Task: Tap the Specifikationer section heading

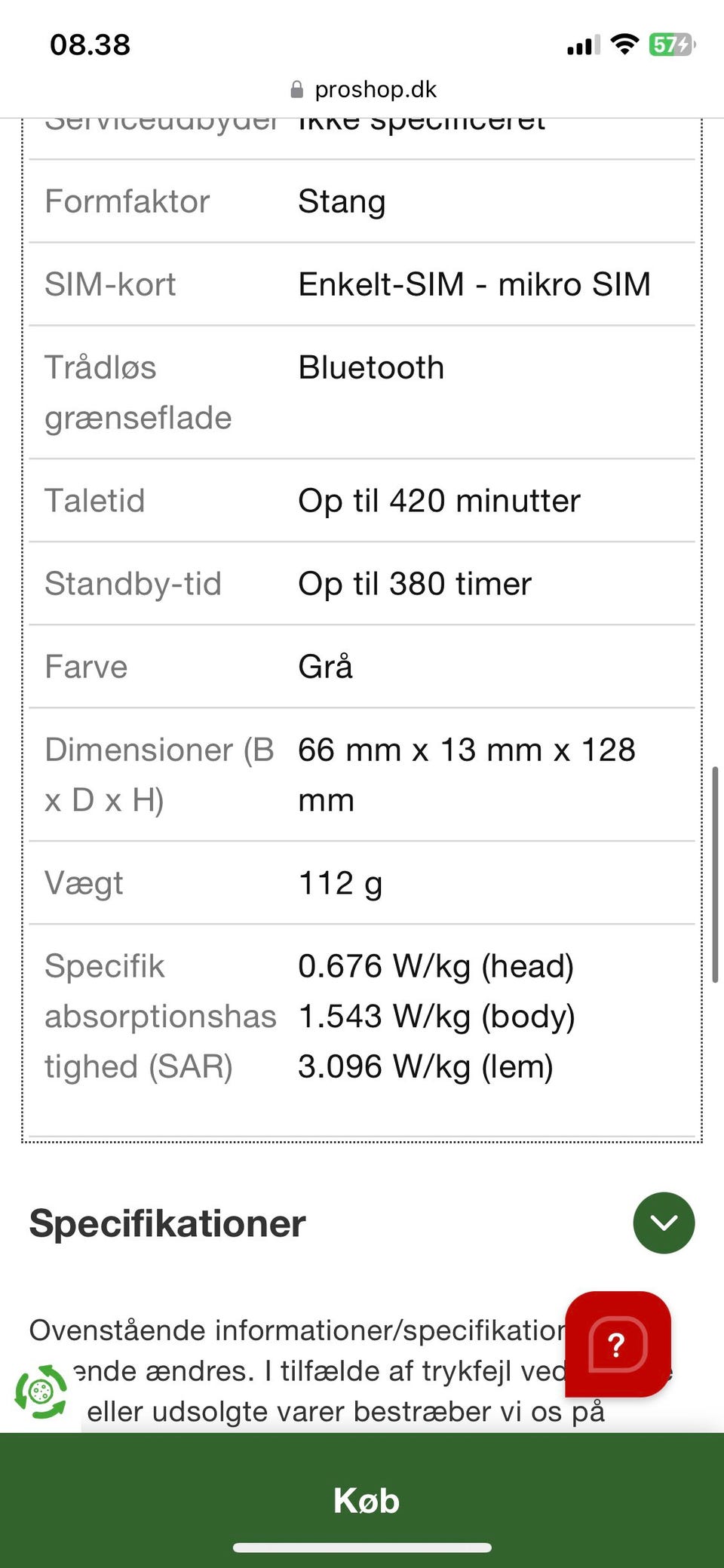Action: [x=167, y=1223]
